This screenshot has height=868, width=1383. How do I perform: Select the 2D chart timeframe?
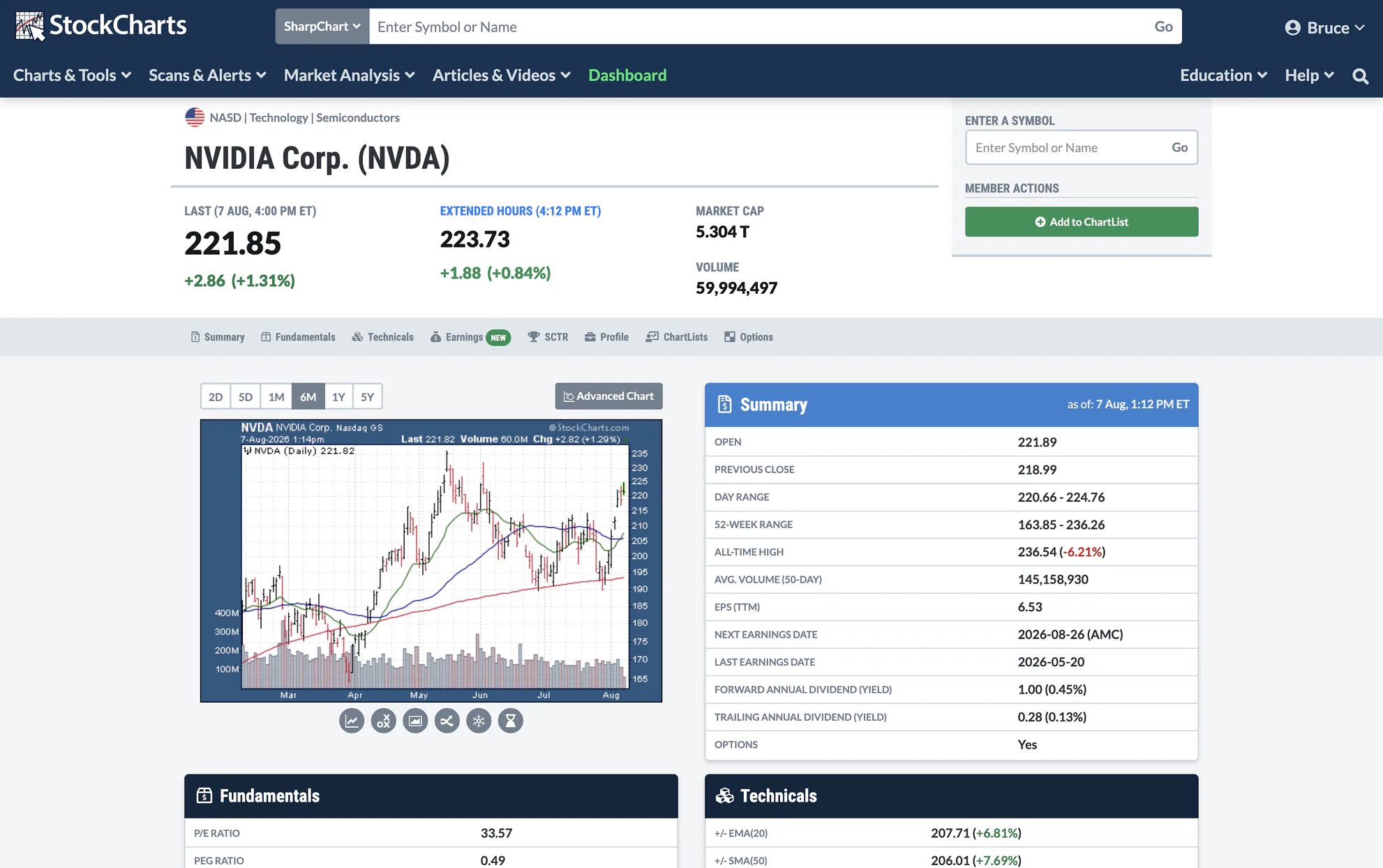point(216,397)
